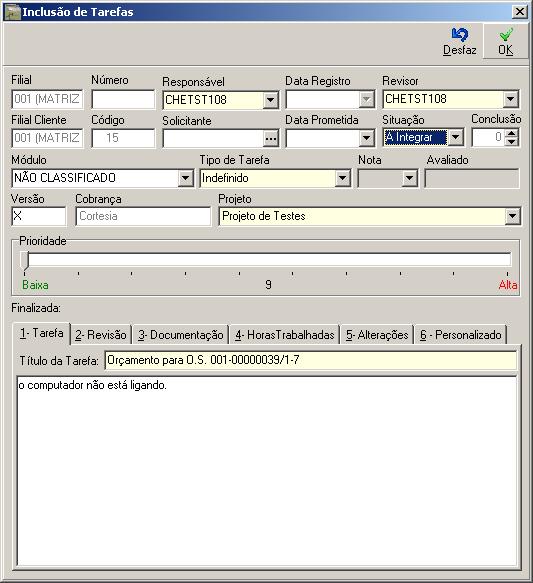Switch to 4- HorasTrabalhadas tab
533x583 pixels.
coord(285,335)
